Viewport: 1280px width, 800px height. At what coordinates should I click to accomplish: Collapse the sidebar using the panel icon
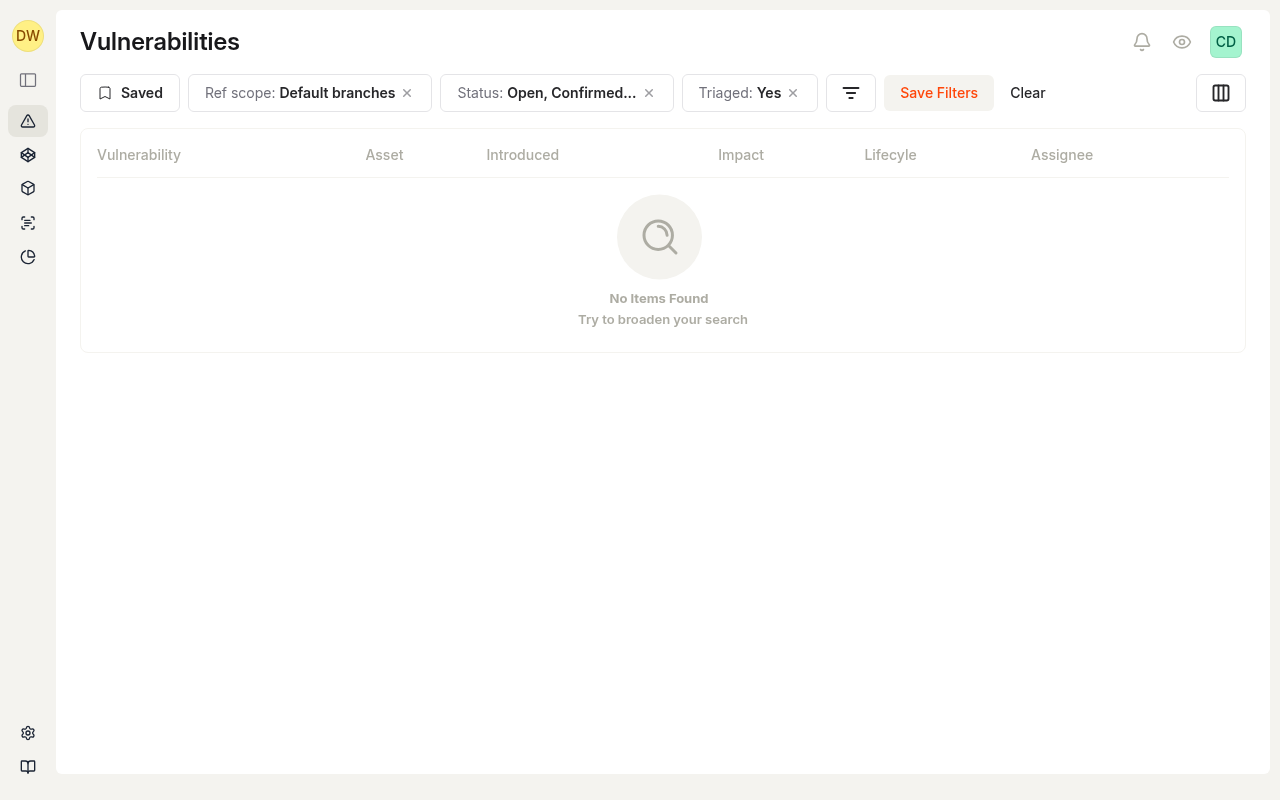point(27,80)
